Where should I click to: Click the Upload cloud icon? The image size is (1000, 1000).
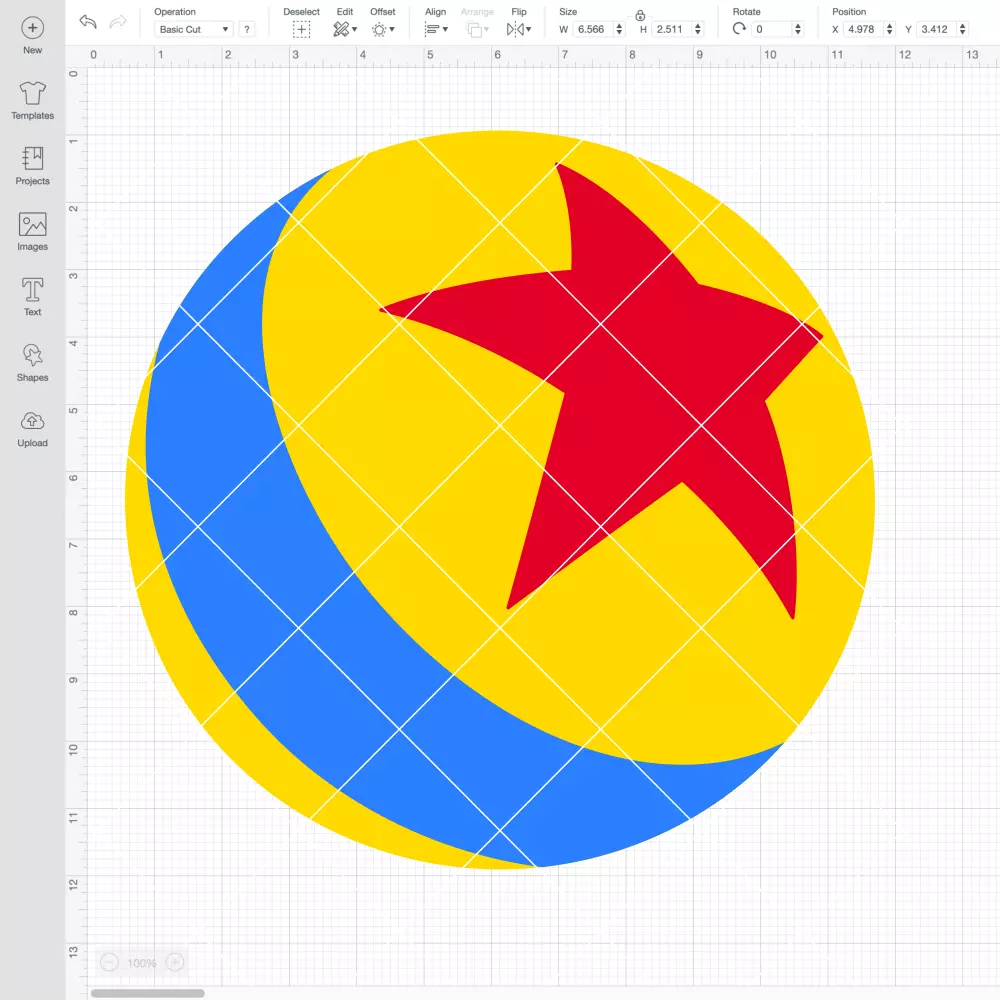(33, 421)
